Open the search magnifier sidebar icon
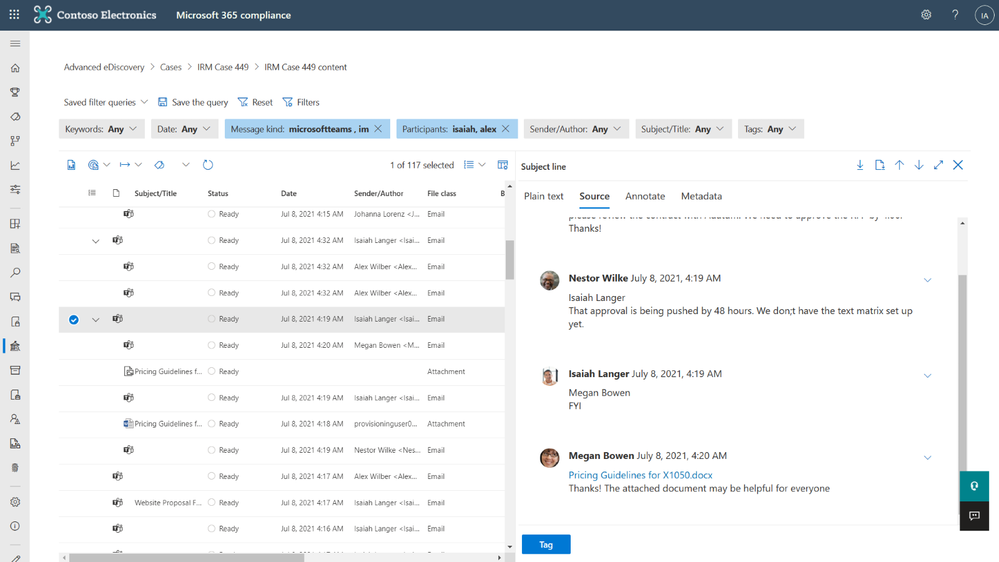Image resolution: width=999 pixels, height=562 pixels. 15,273
